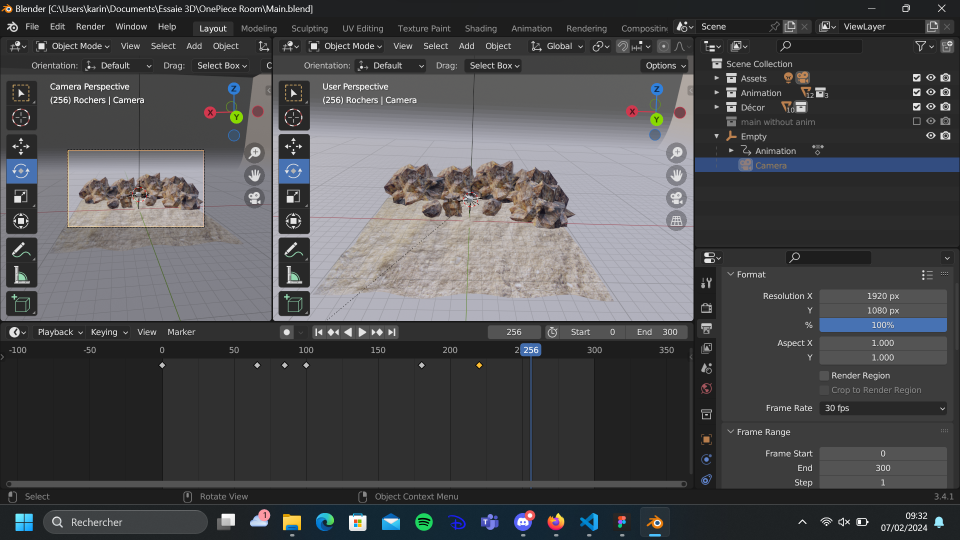This screenshot has height=540, width=960.
Task: Select the Scale tool in left viewport
Action: coord(21,196)
